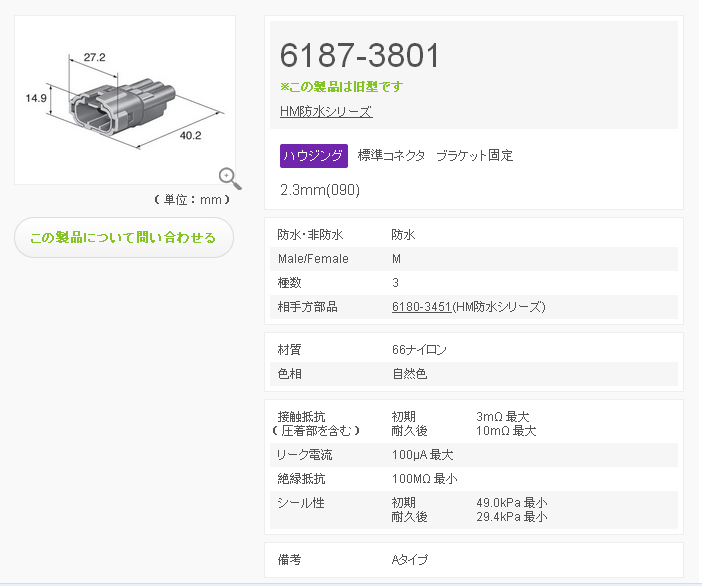Click the 6187-3801 product number heading
This screenshot has height=586, width=702.
click(359, 55)
